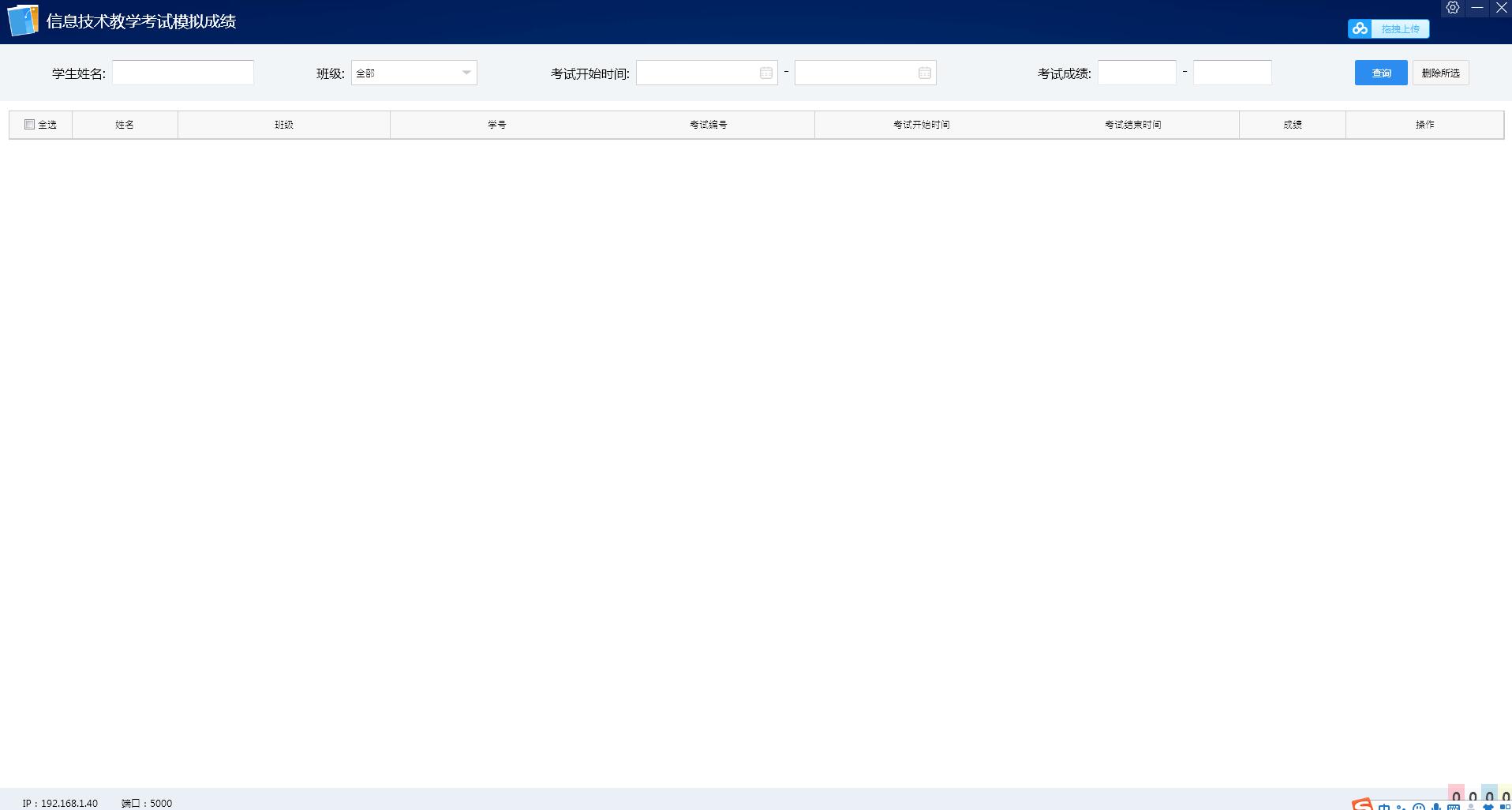1512x810 pixels.
Task: Close the exam score window
Action: click(1502, 8)
